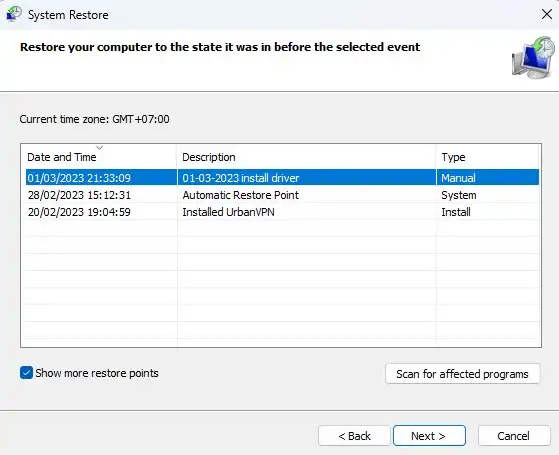Click the Manual type cell
559x455 pixels.
click(458, 178)
